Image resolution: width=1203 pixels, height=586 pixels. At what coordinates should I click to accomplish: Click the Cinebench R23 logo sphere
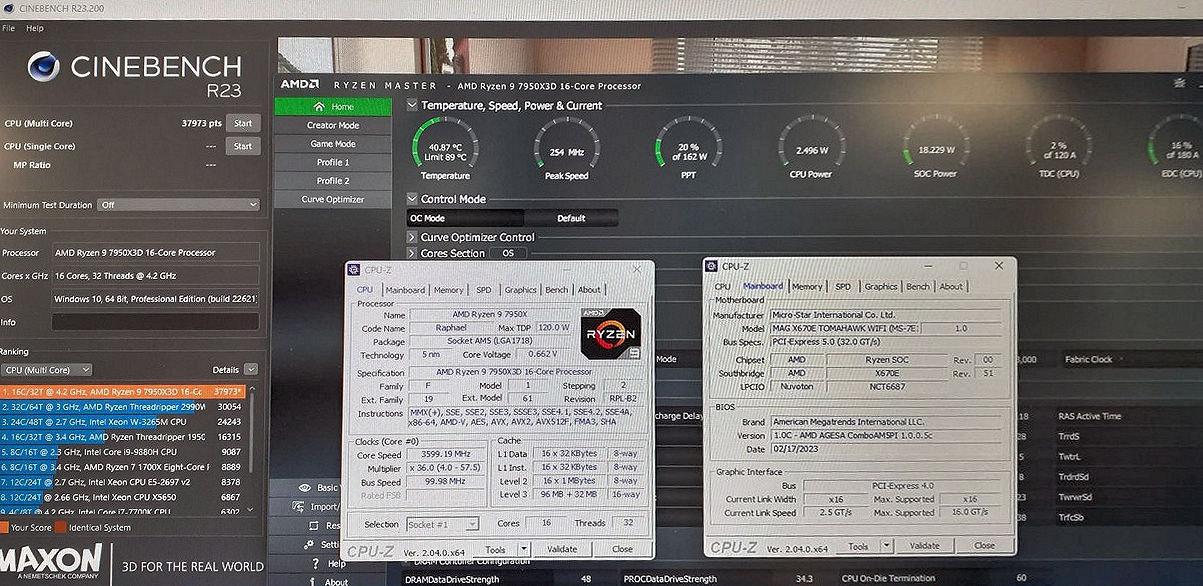click(x=45, y=68)
